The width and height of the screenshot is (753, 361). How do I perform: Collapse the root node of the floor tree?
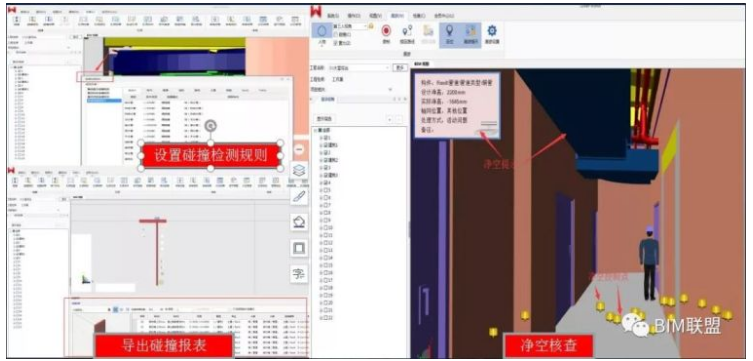click(x=316, y=130)
